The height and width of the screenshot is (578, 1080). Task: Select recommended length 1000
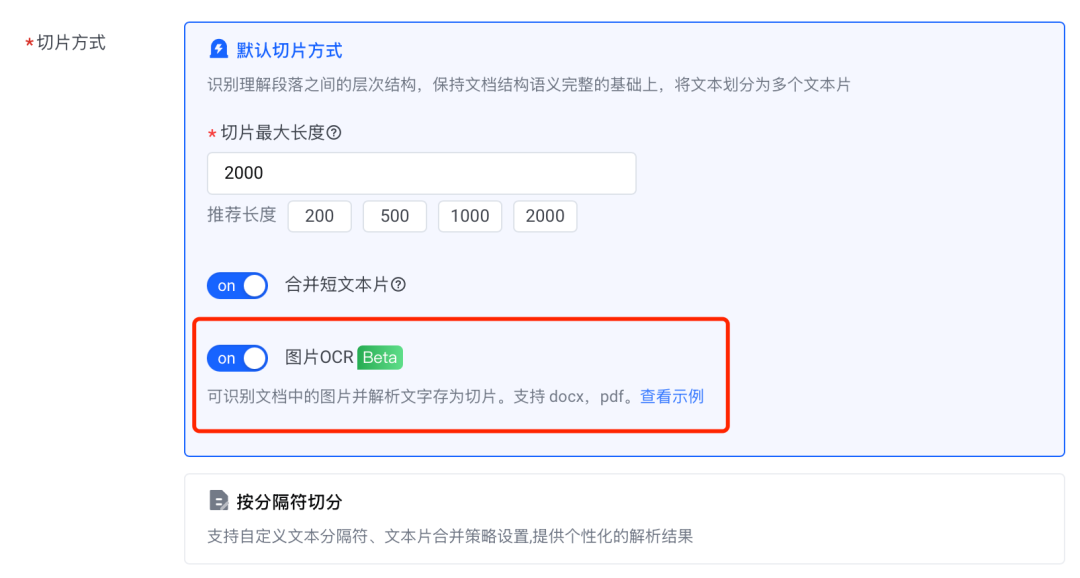(x=470, y=216)
